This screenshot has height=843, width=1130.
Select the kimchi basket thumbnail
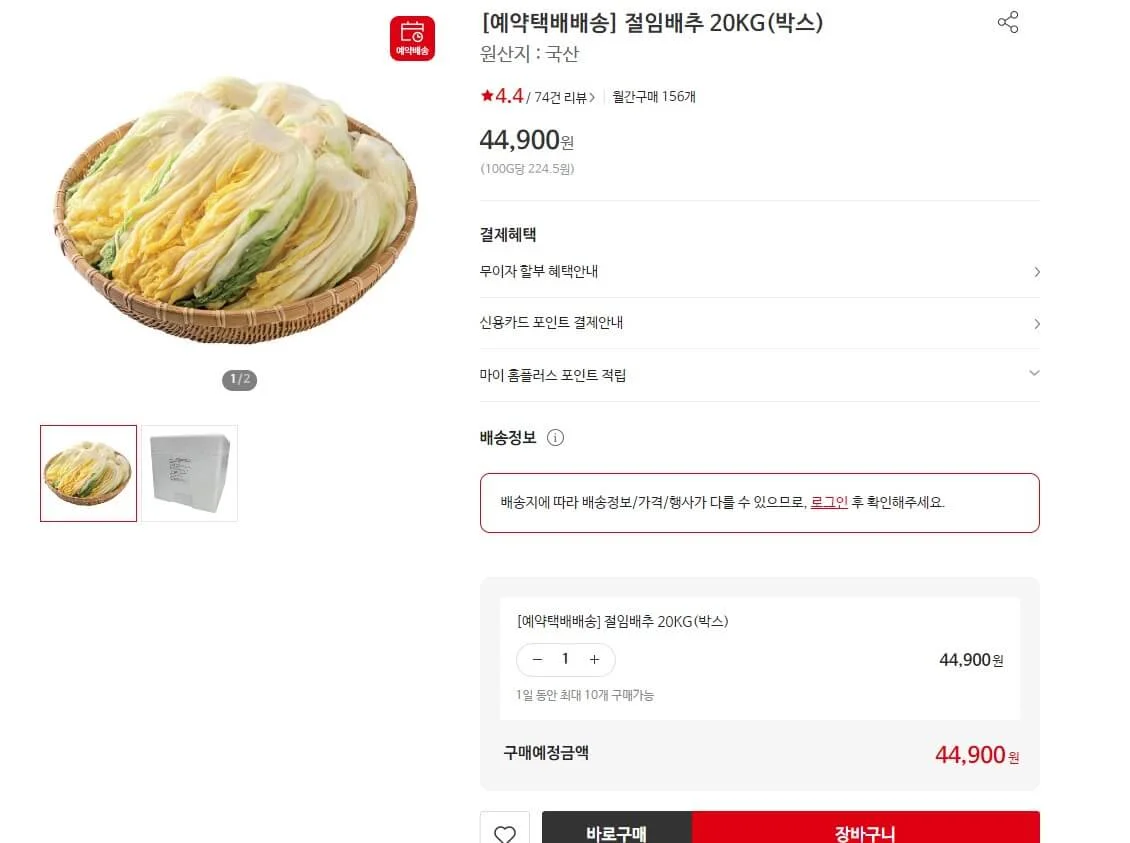pyautogui.click(x=88, y=473)
